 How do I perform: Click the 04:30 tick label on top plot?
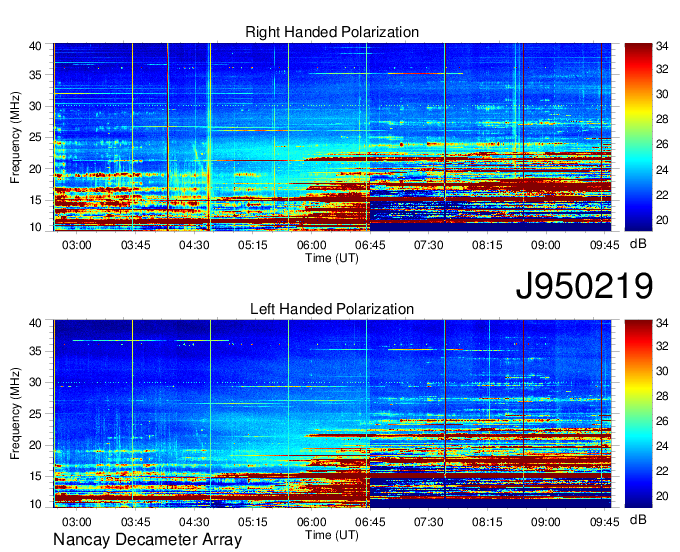[x=194, y=245]
